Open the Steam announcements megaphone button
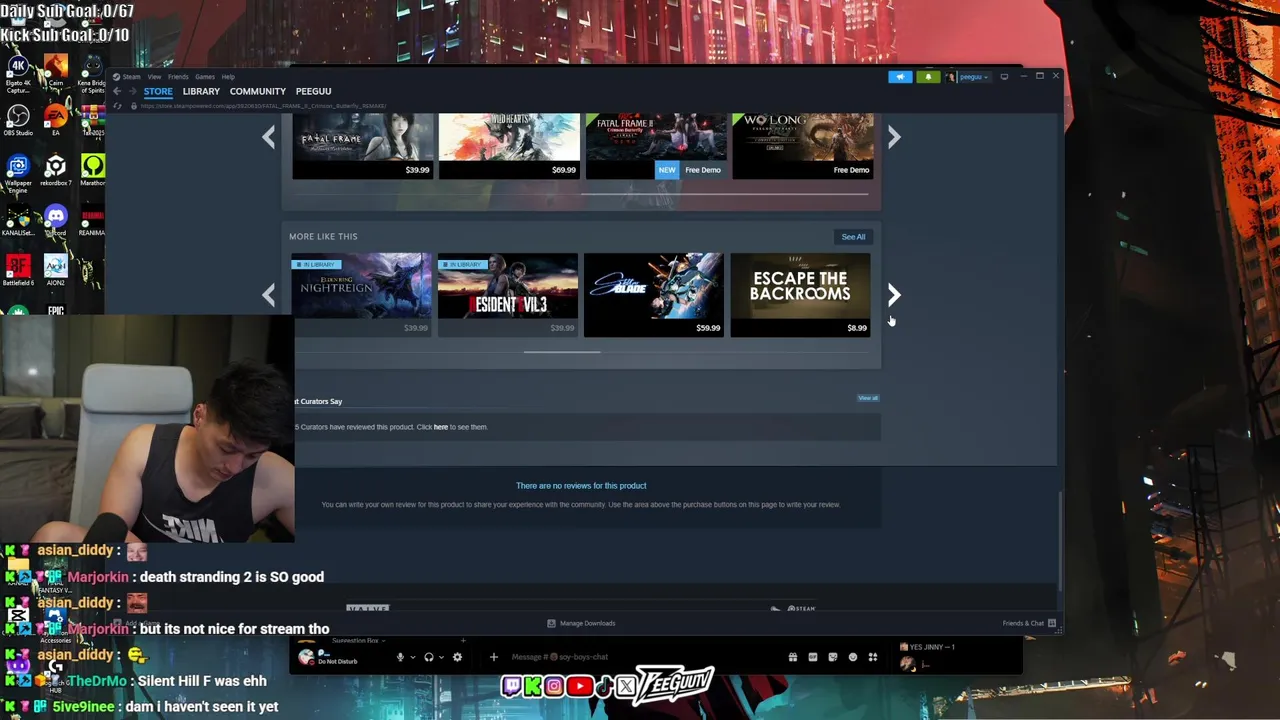 point(900,77)
